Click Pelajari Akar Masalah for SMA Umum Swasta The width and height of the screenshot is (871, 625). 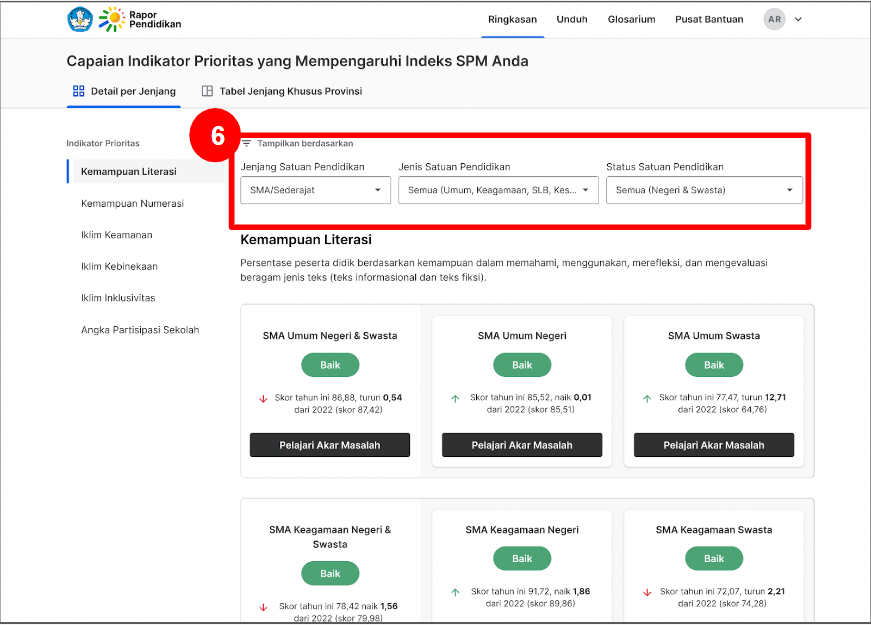pyautogui.click(x=714, y=445)
